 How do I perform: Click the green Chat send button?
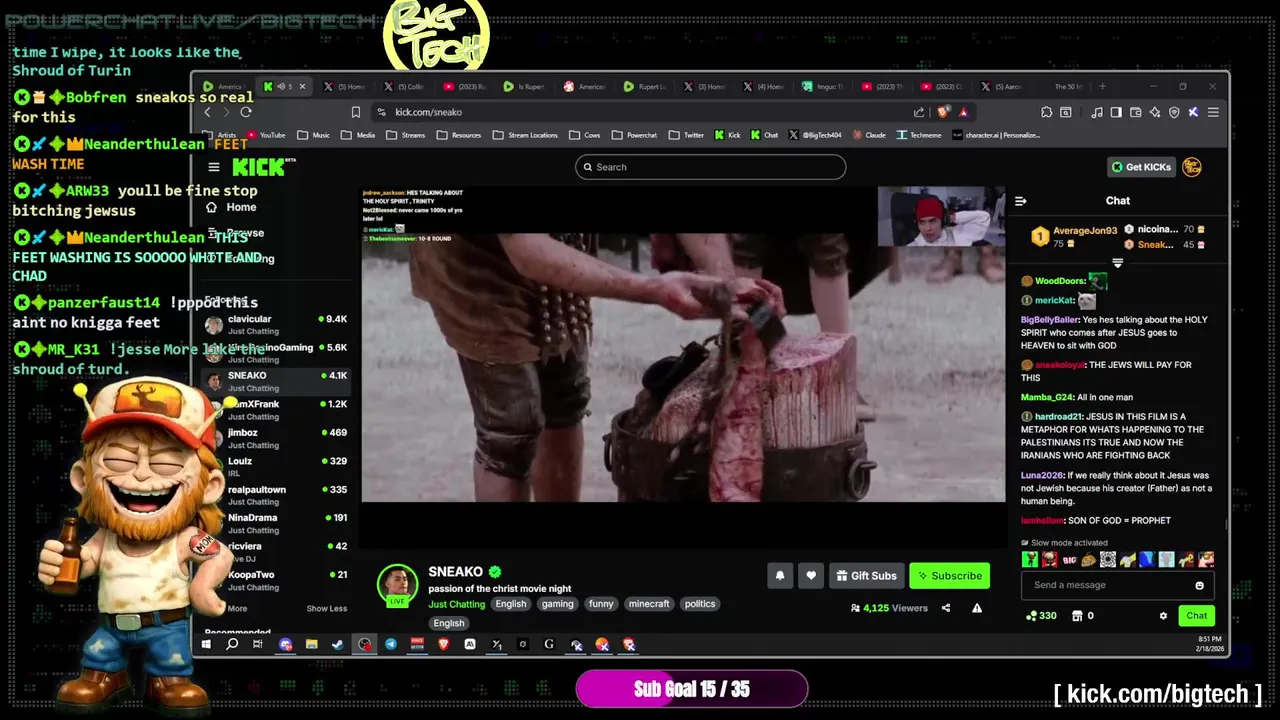tap(1196, 616)
